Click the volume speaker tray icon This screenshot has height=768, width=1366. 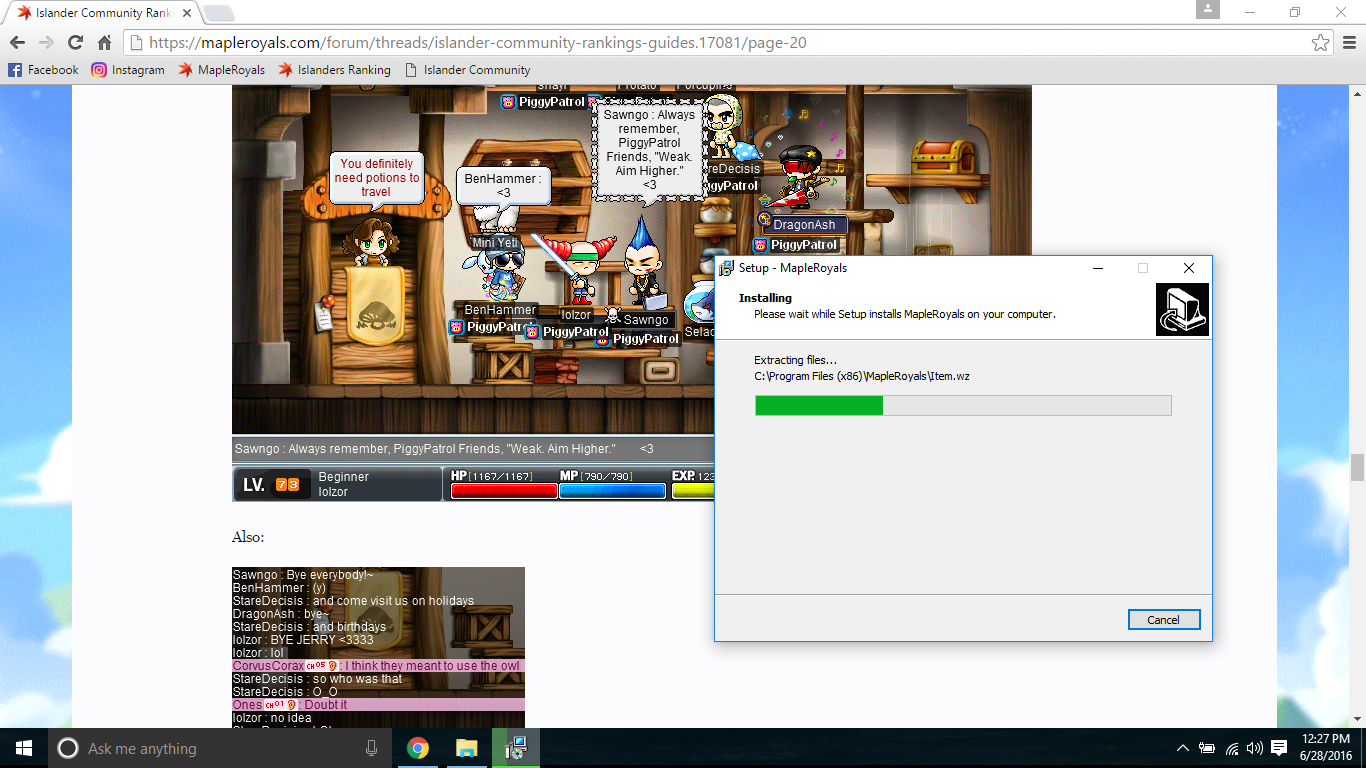click(1255, 748)
